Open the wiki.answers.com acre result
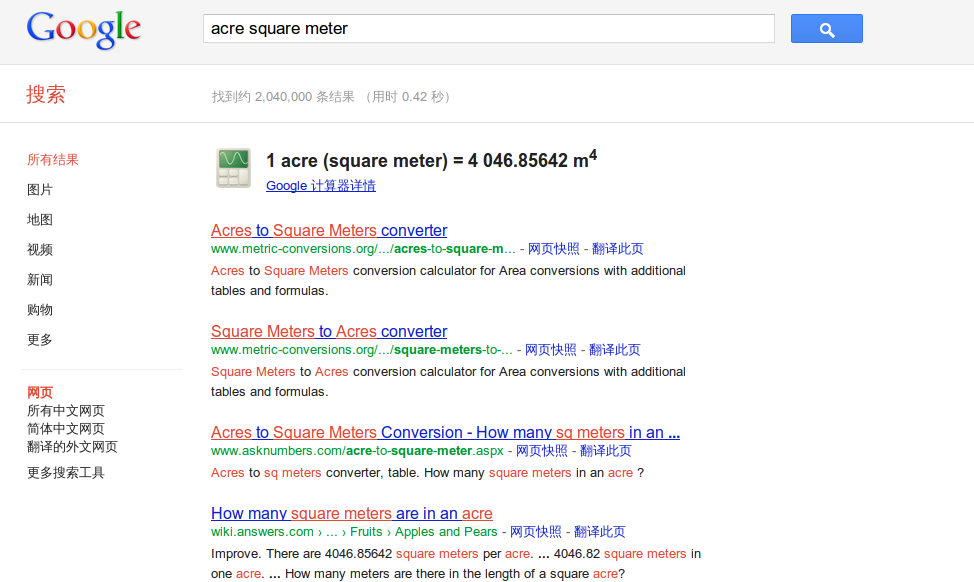This screenshot has width=974, height=582. pos(352,513)
